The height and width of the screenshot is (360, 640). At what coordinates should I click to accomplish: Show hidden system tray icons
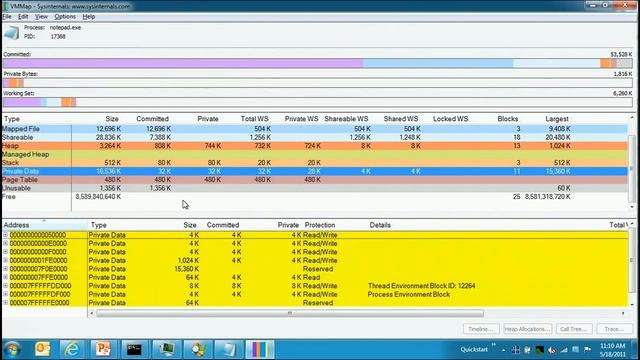[x=503, y=350]
